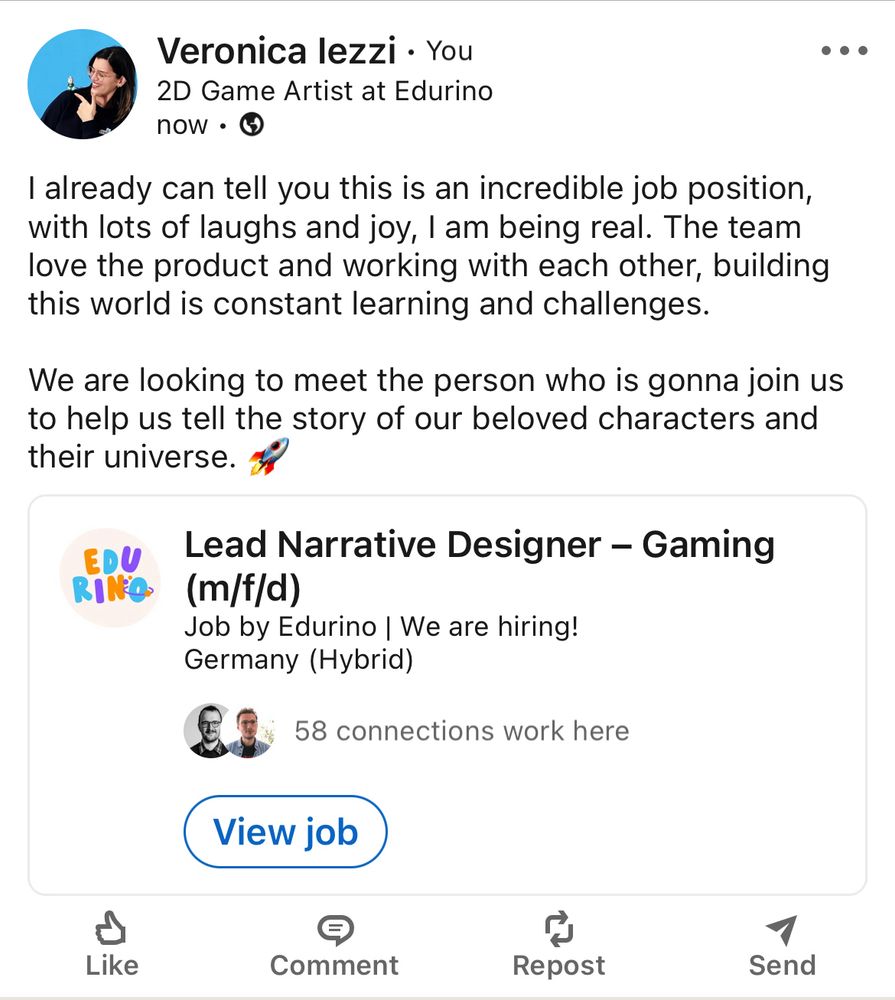Like Veronica's post
This screenshot has height=1000, width=895.
click(x=111, y=946)
